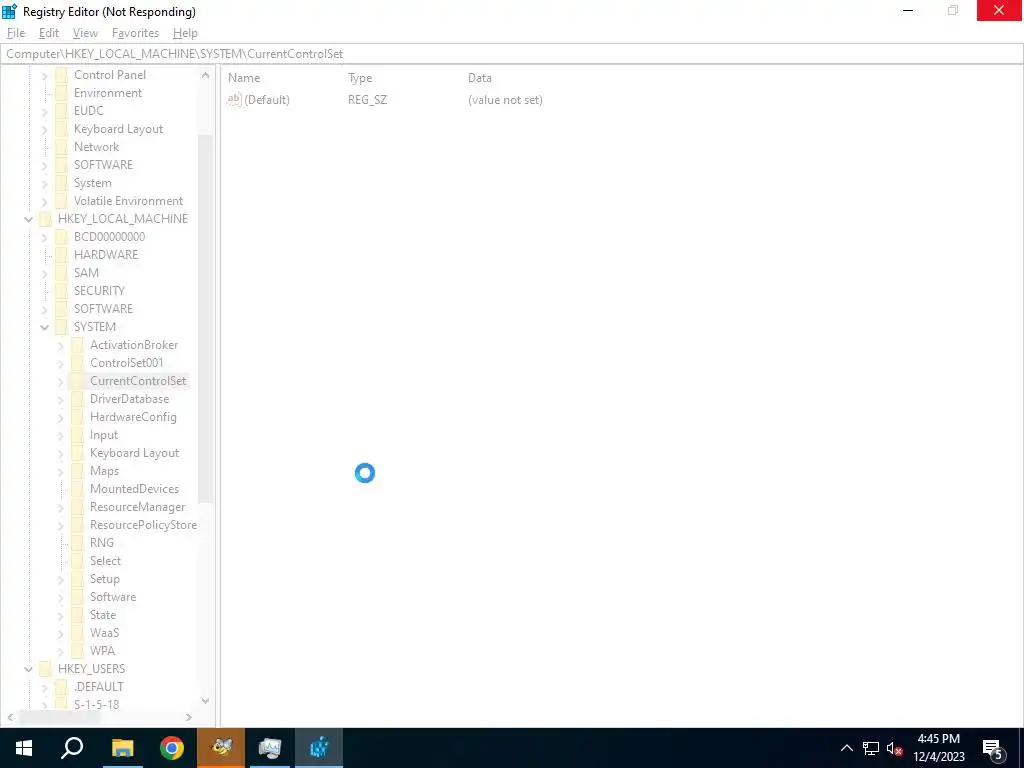
Task: Collapse the HKEY_LOCAL_MACHINE node
Action: pyautogui.click(x=29, y=219)
